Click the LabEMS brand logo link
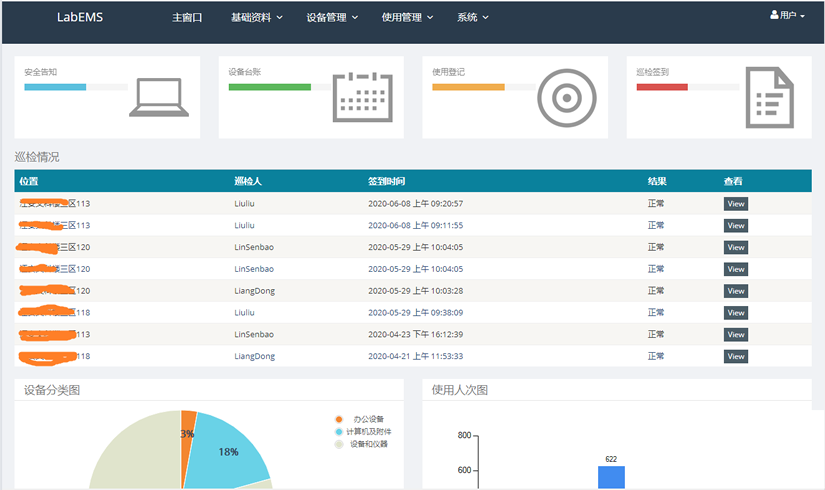825x490 pixels. (81, 18)
